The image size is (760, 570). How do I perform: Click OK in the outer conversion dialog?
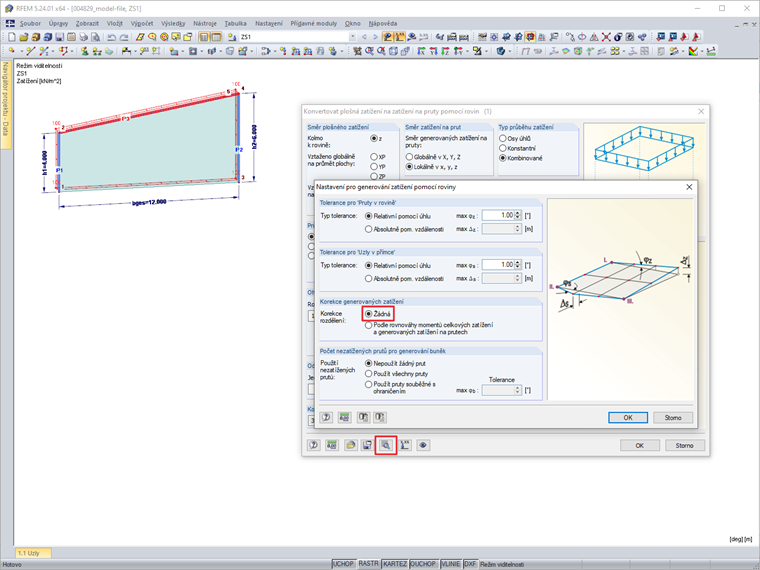(639, 445)
